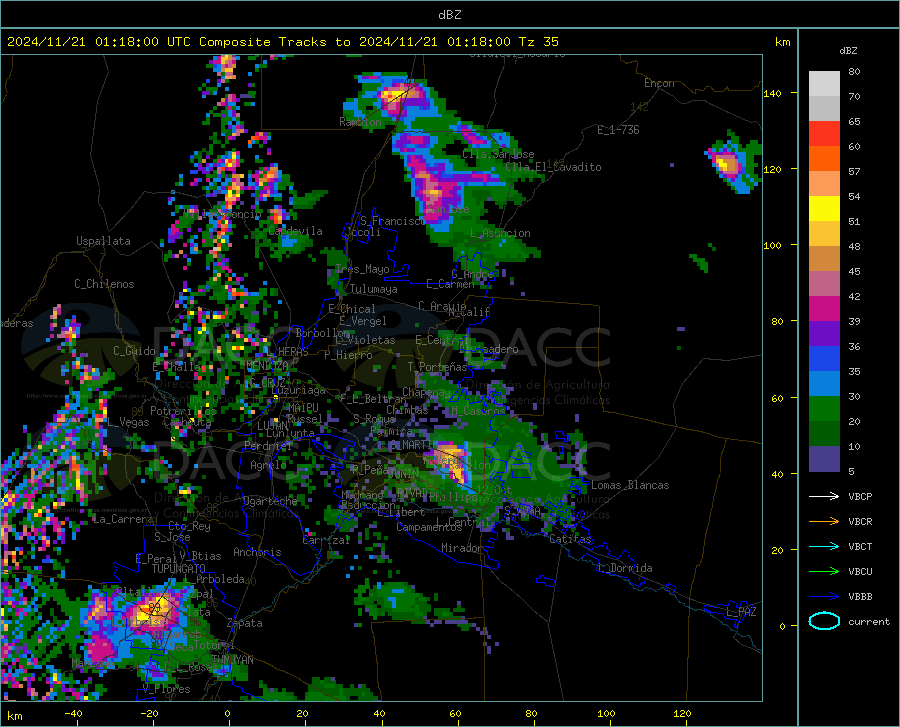Select the bright green 20–30 dBZ swatch
The height and width of the screenshot is (727, 900).
click(824, 409)
